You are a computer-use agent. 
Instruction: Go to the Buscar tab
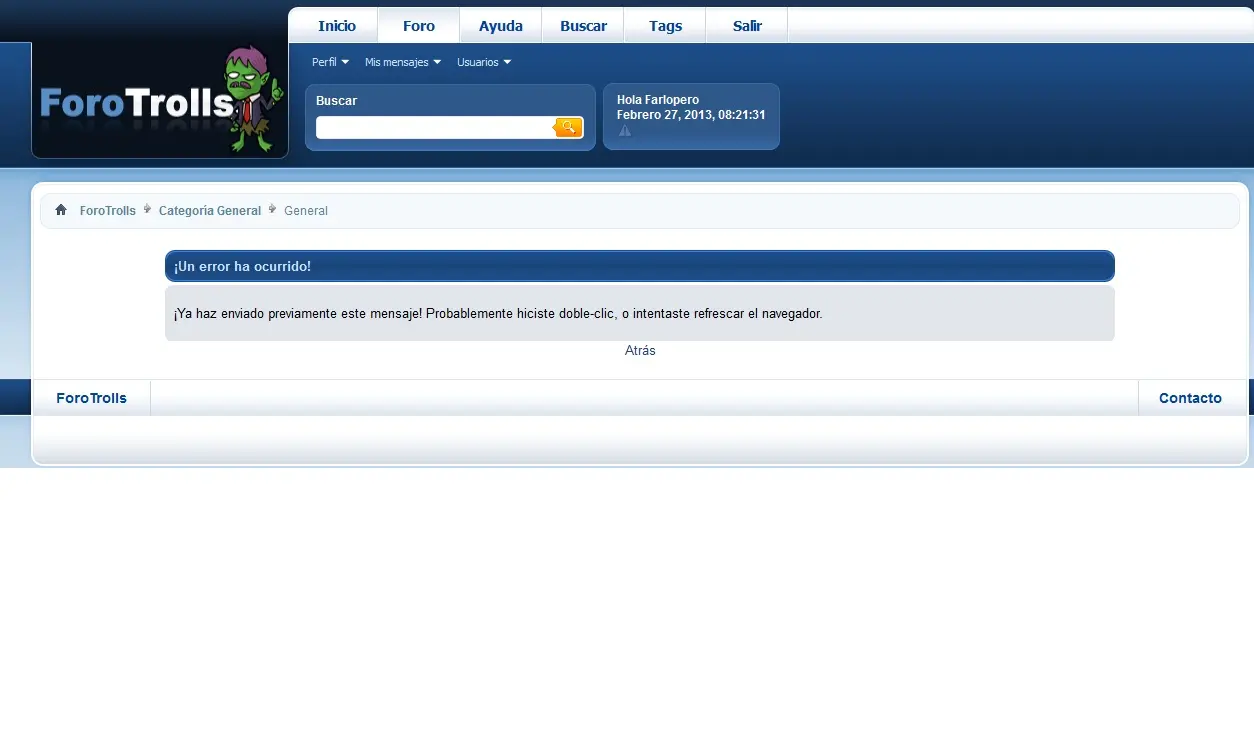pyautogui.click(x=583, y=26)
